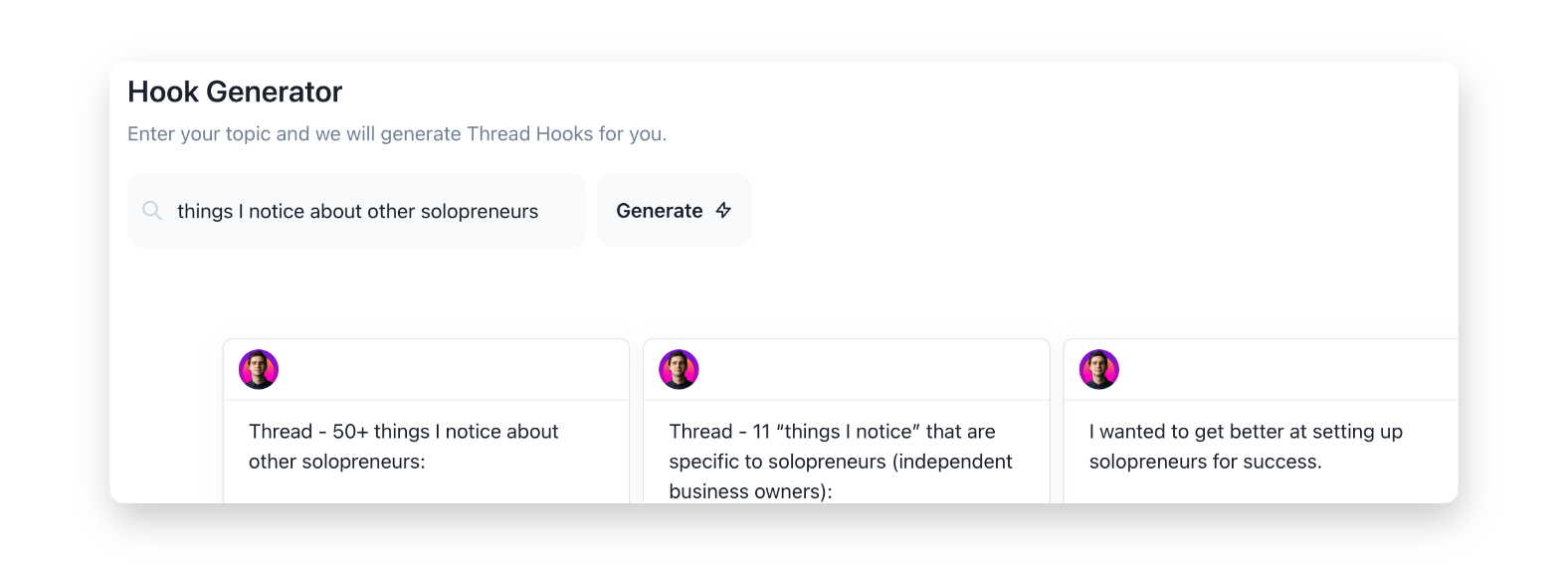
Task: Click 'other solopreneurs:' line in first card
Action: 336,462
